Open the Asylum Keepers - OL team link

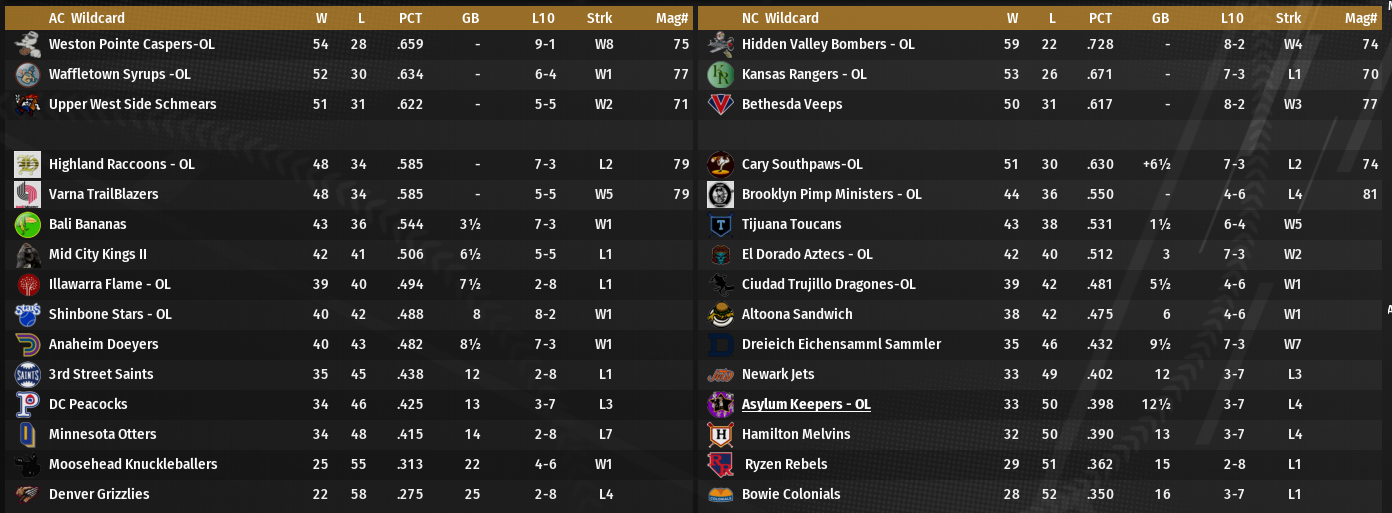coord(806,404)
